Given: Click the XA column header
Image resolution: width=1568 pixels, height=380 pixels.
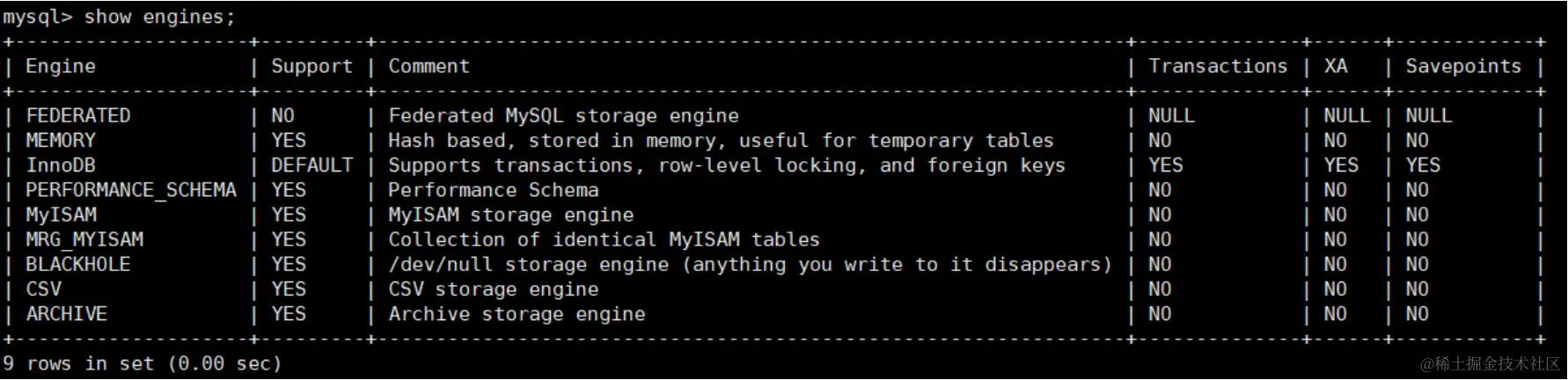Looking at the screenshot, I should coord(1336,66).
